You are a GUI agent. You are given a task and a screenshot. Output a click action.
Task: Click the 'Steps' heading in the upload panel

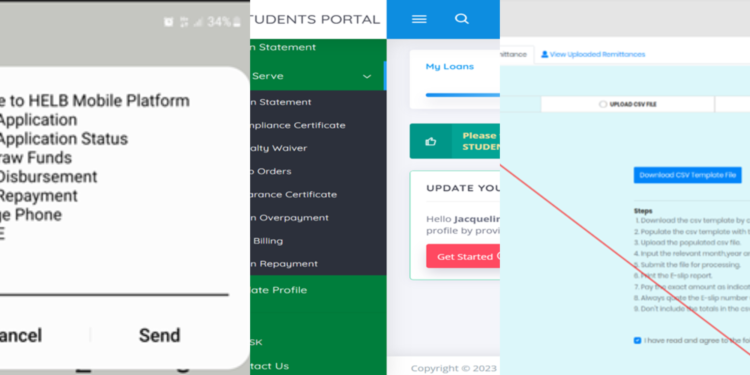[x=643, y=210]
